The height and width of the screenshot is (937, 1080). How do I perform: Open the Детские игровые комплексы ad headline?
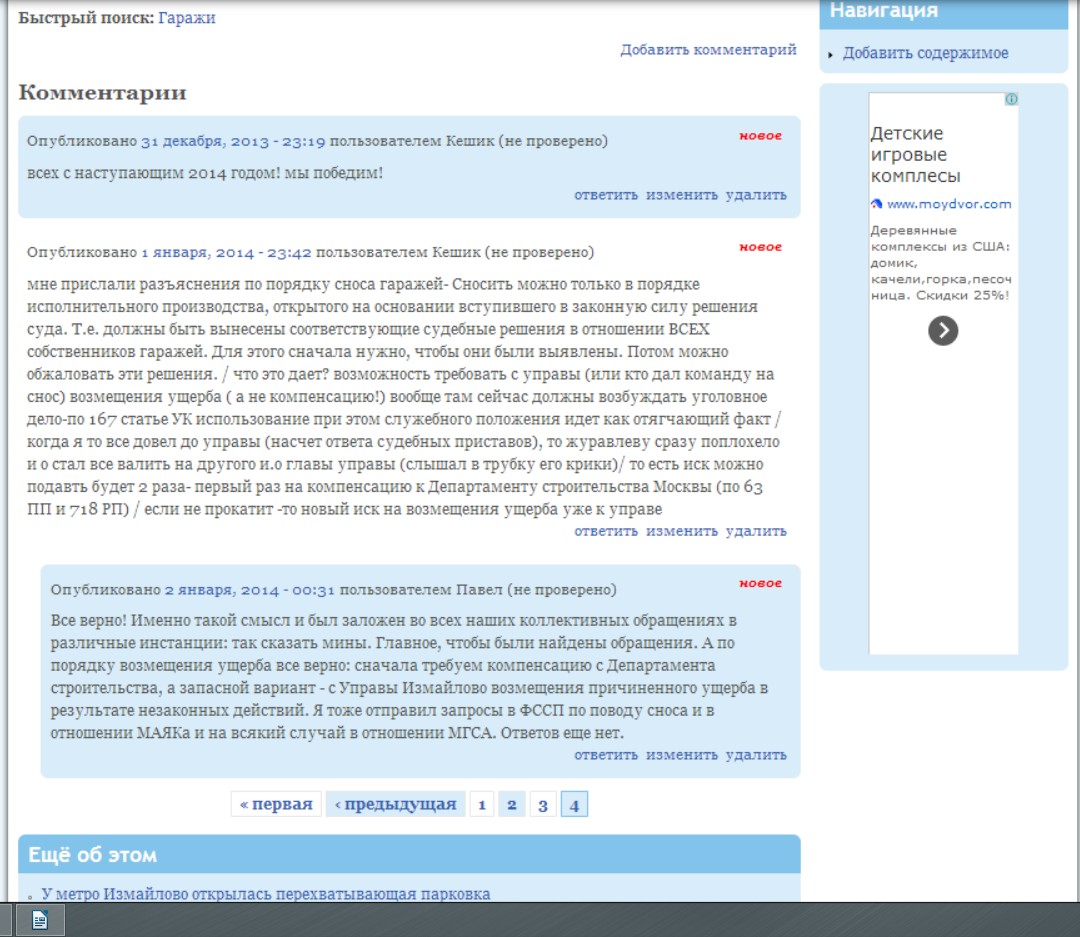coord(915,155)
